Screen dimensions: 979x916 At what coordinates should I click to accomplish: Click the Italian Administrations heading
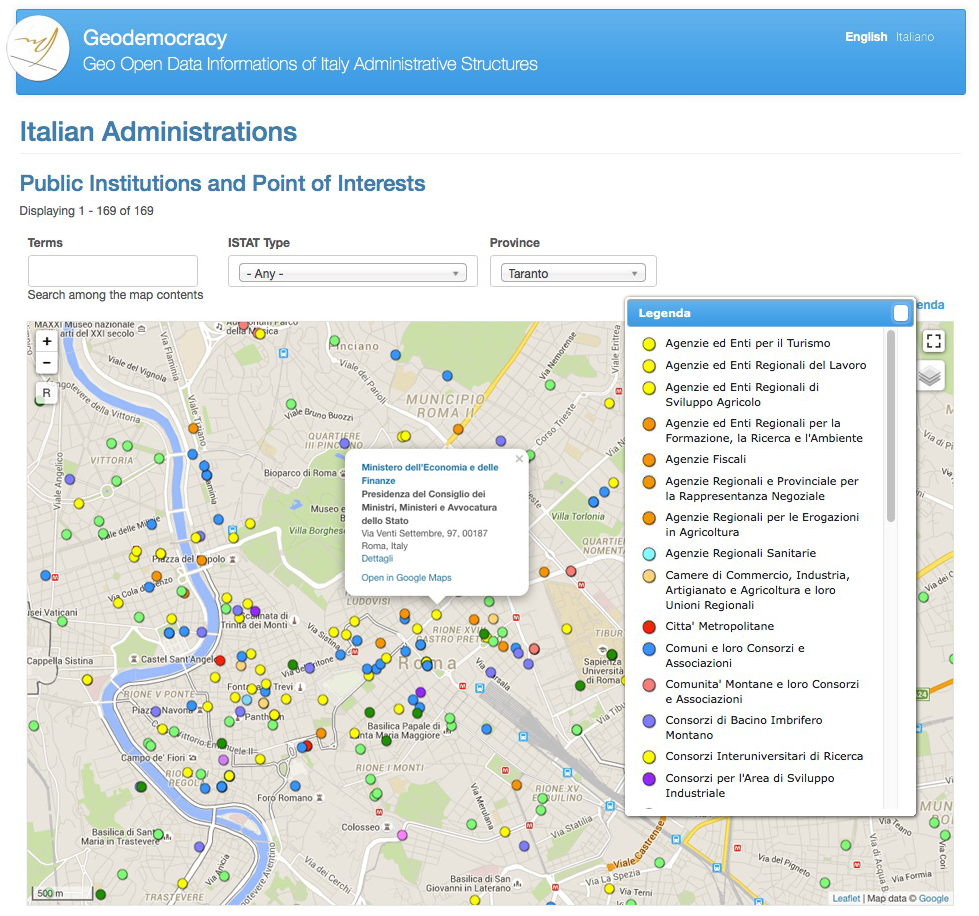158,132
